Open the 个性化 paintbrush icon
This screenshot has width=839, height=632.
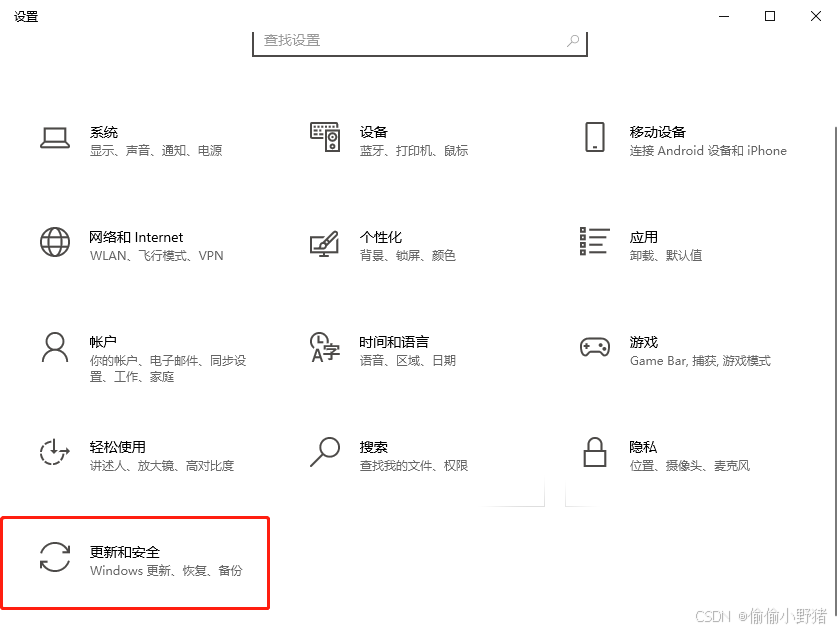pyautogui.click(x=325, y=243)
